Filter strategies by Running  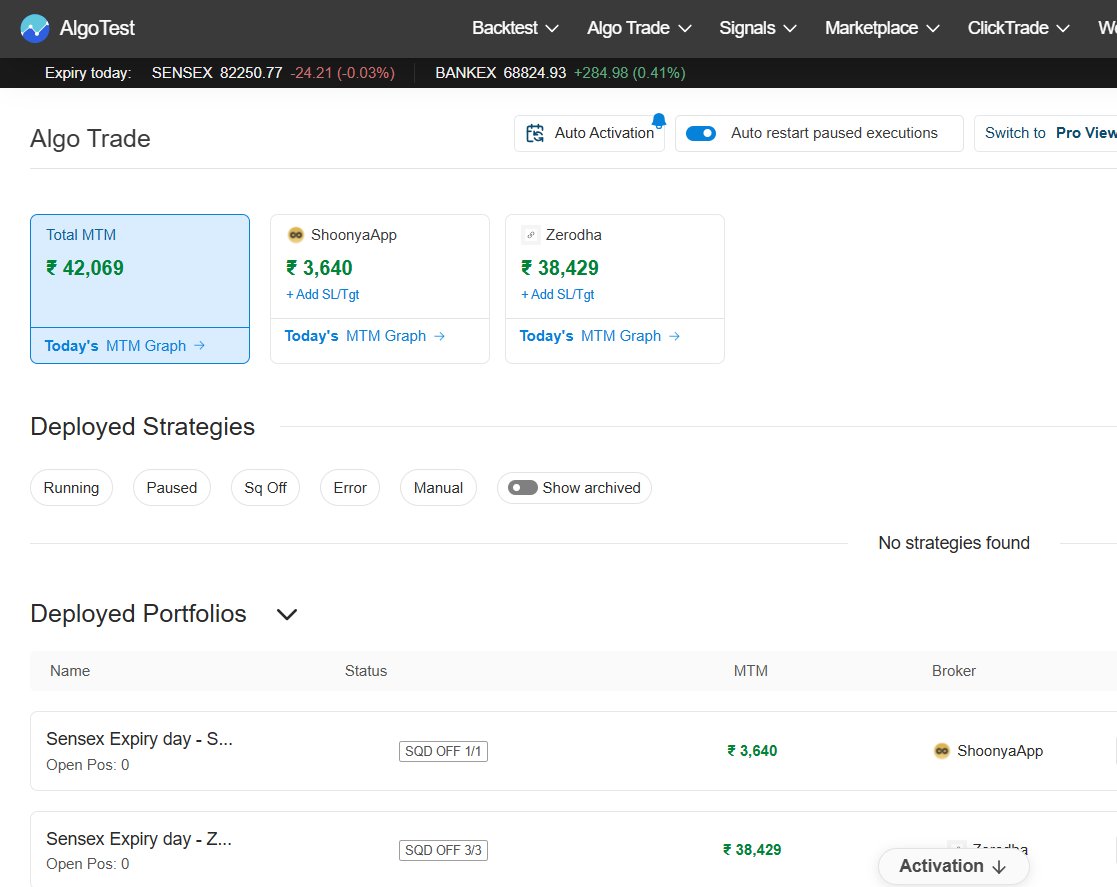(71, 488)
